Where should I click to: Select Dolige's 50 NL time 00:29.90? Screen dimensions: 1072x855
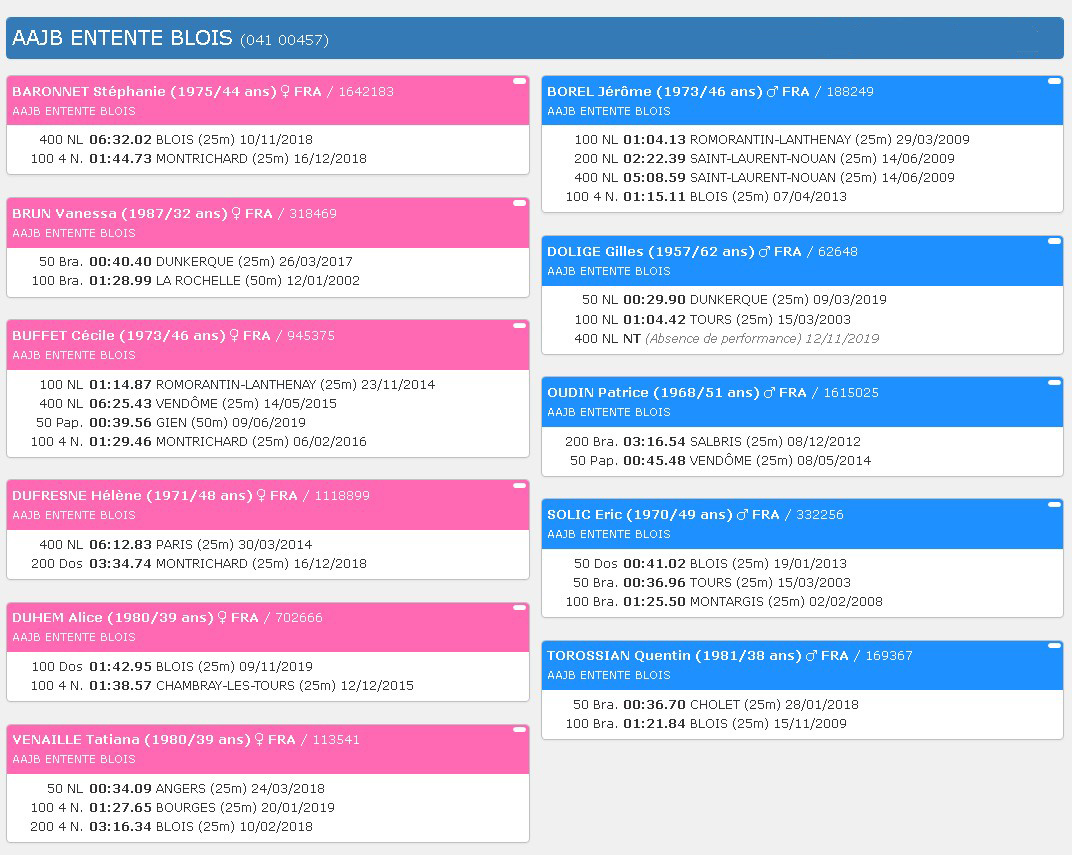click(x=654, y=299)
